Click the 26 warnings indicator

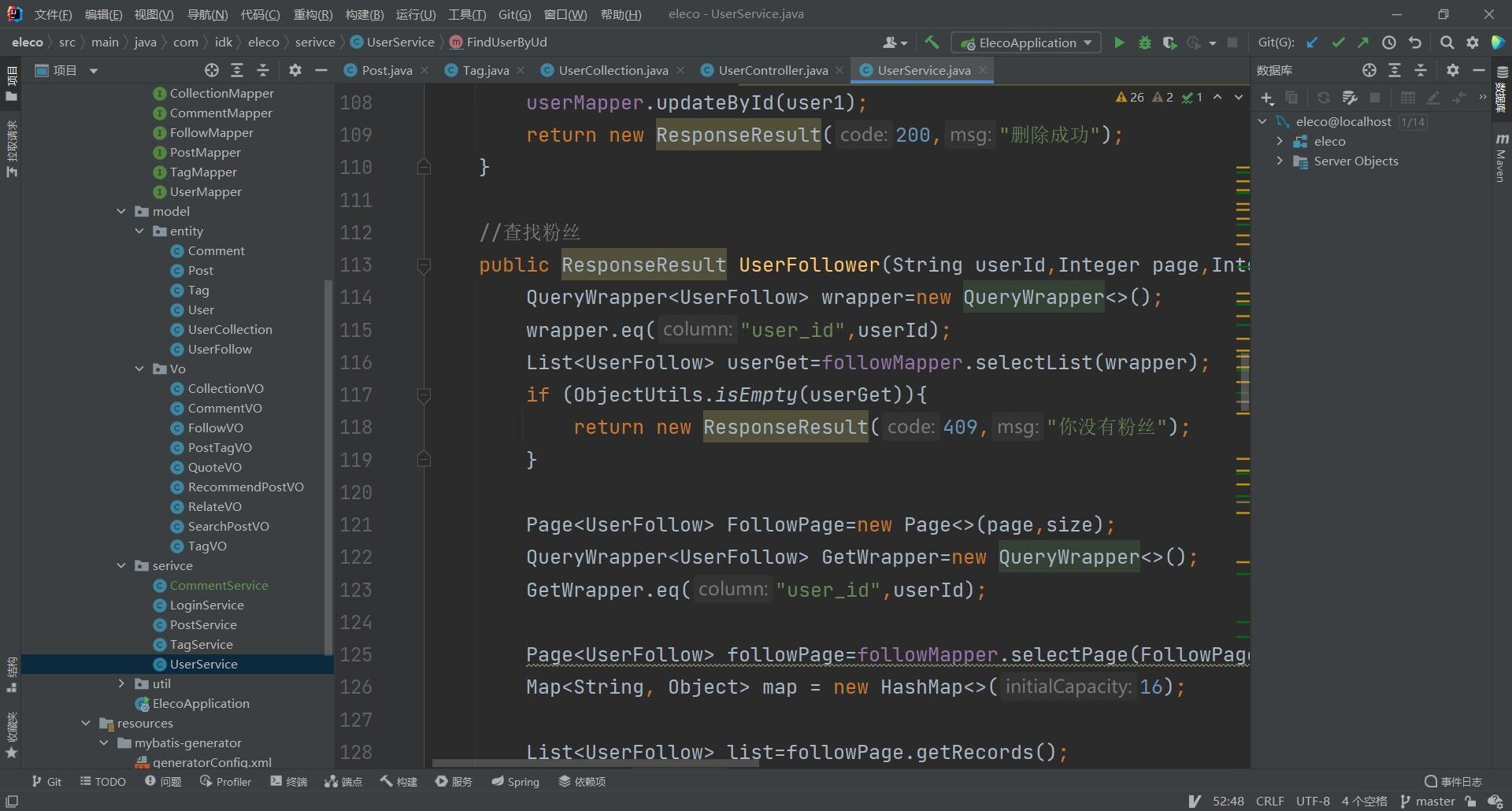(1129, 97)
